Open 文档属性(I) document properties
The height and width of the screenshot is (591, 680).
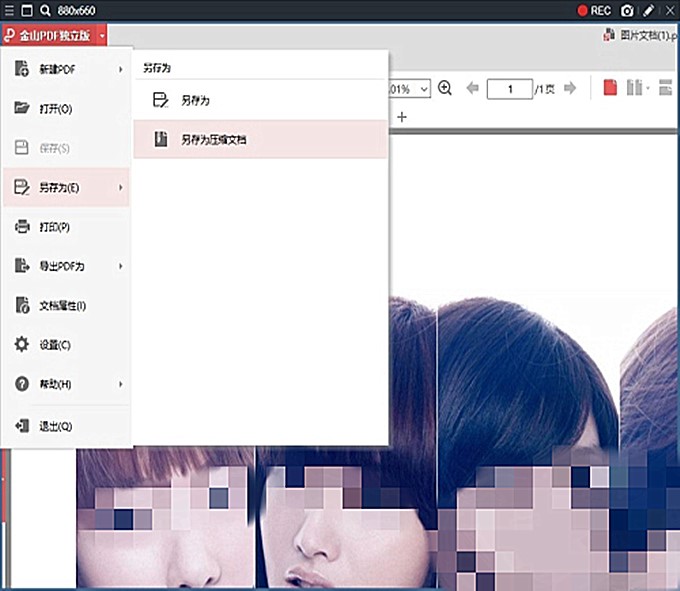click(62, 305)
